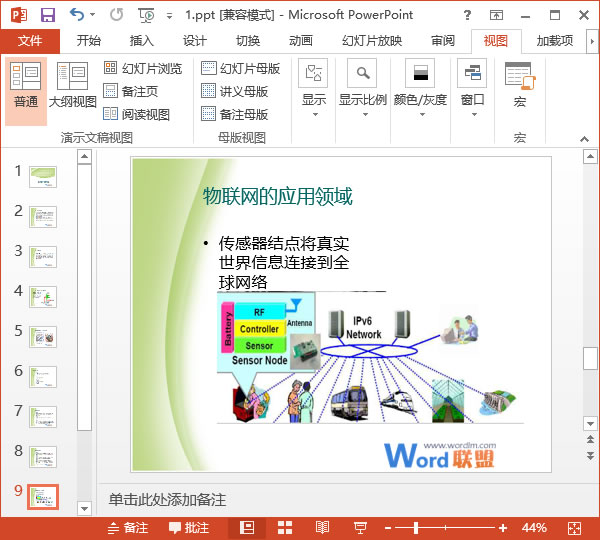Open the undo history dropdown arrow
600x540 pixels.
point(93,15)
